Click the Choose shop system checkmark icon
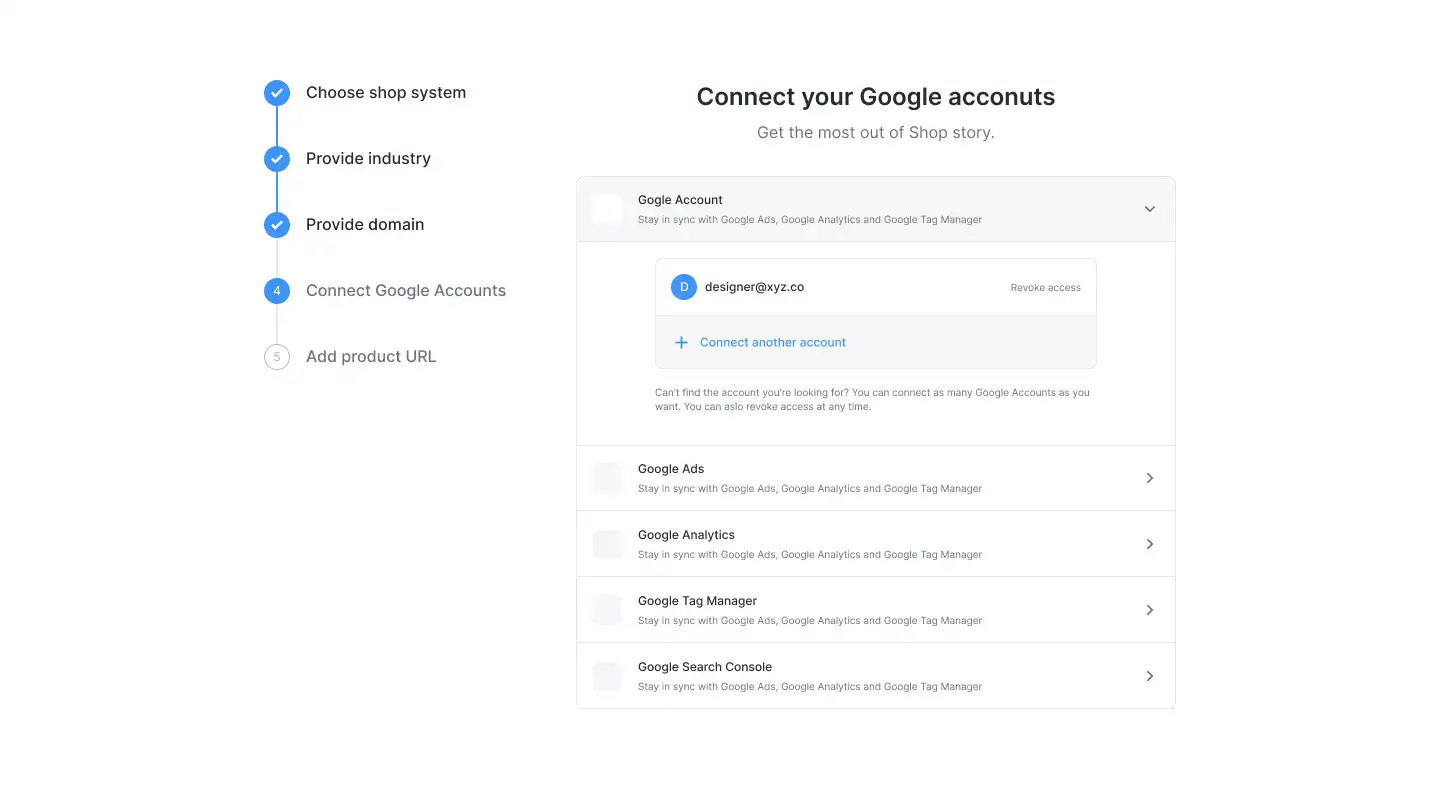The width and height of the screenshot is (1440, 789). coord(277,93)
